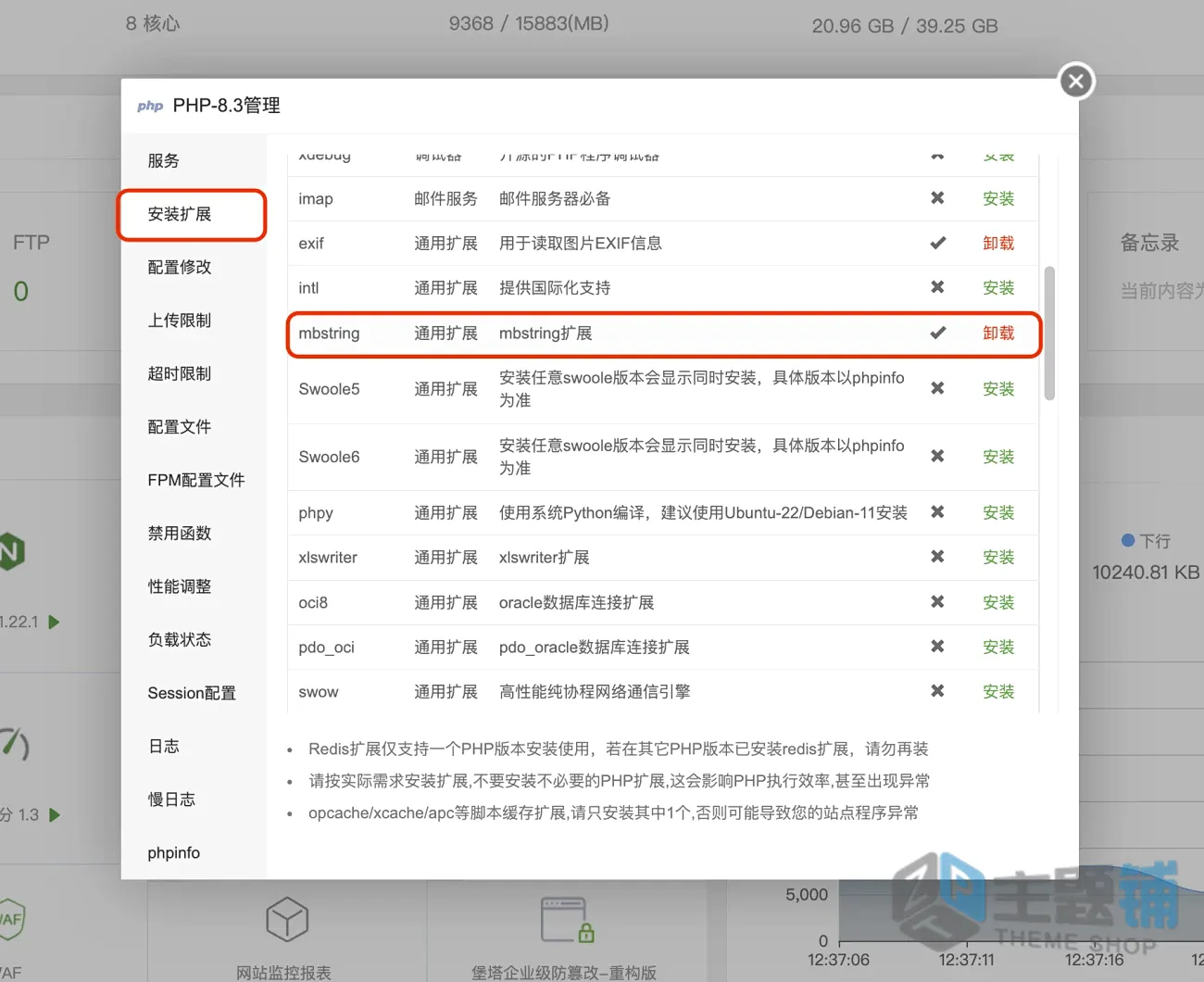1204x982 pixels.
Task: Click the intl not-installed cross icon
Action: pyautogui.click(x=937, y=287)
